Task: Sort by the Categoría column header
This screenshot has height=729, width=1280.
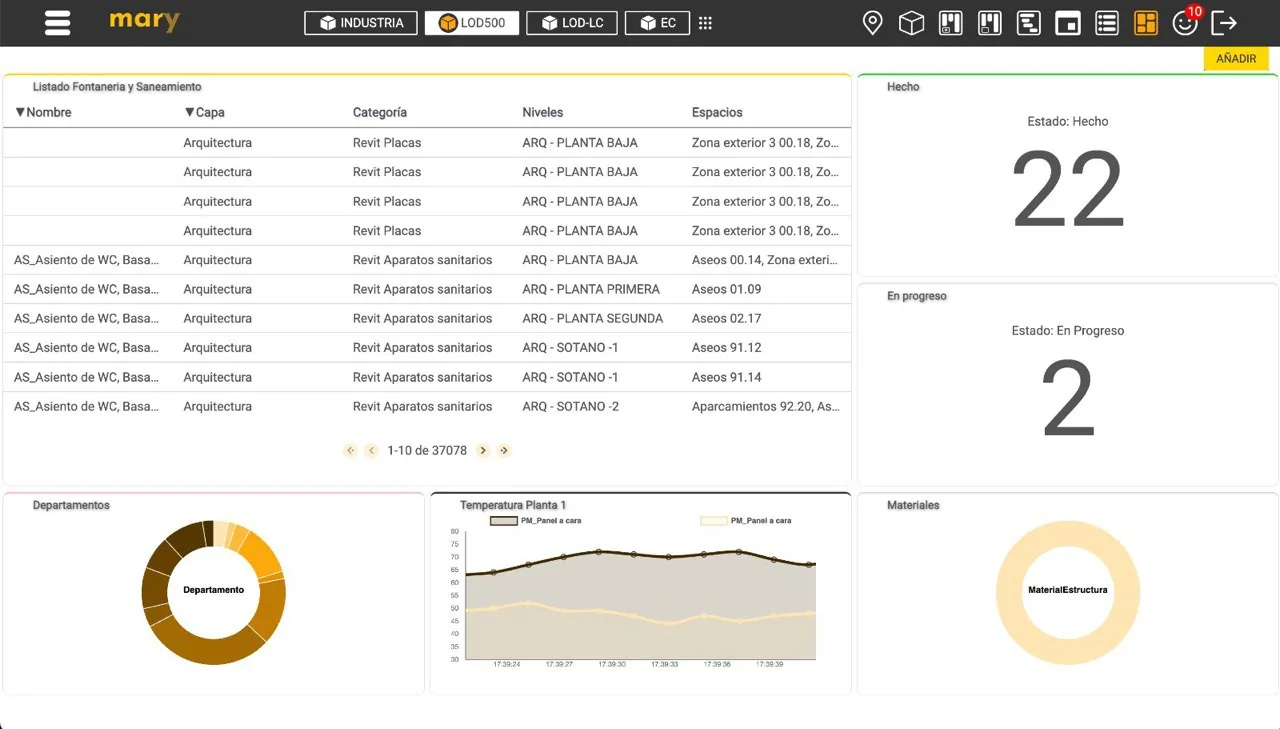Action: 380,113
